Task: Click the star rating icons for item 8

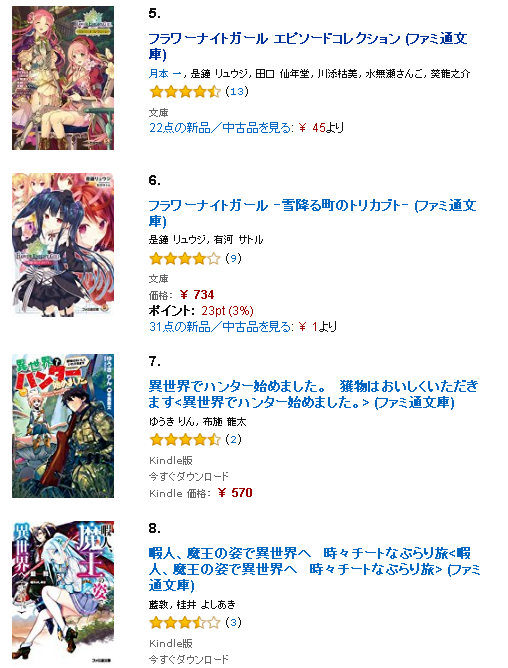Action: point(185,623)
